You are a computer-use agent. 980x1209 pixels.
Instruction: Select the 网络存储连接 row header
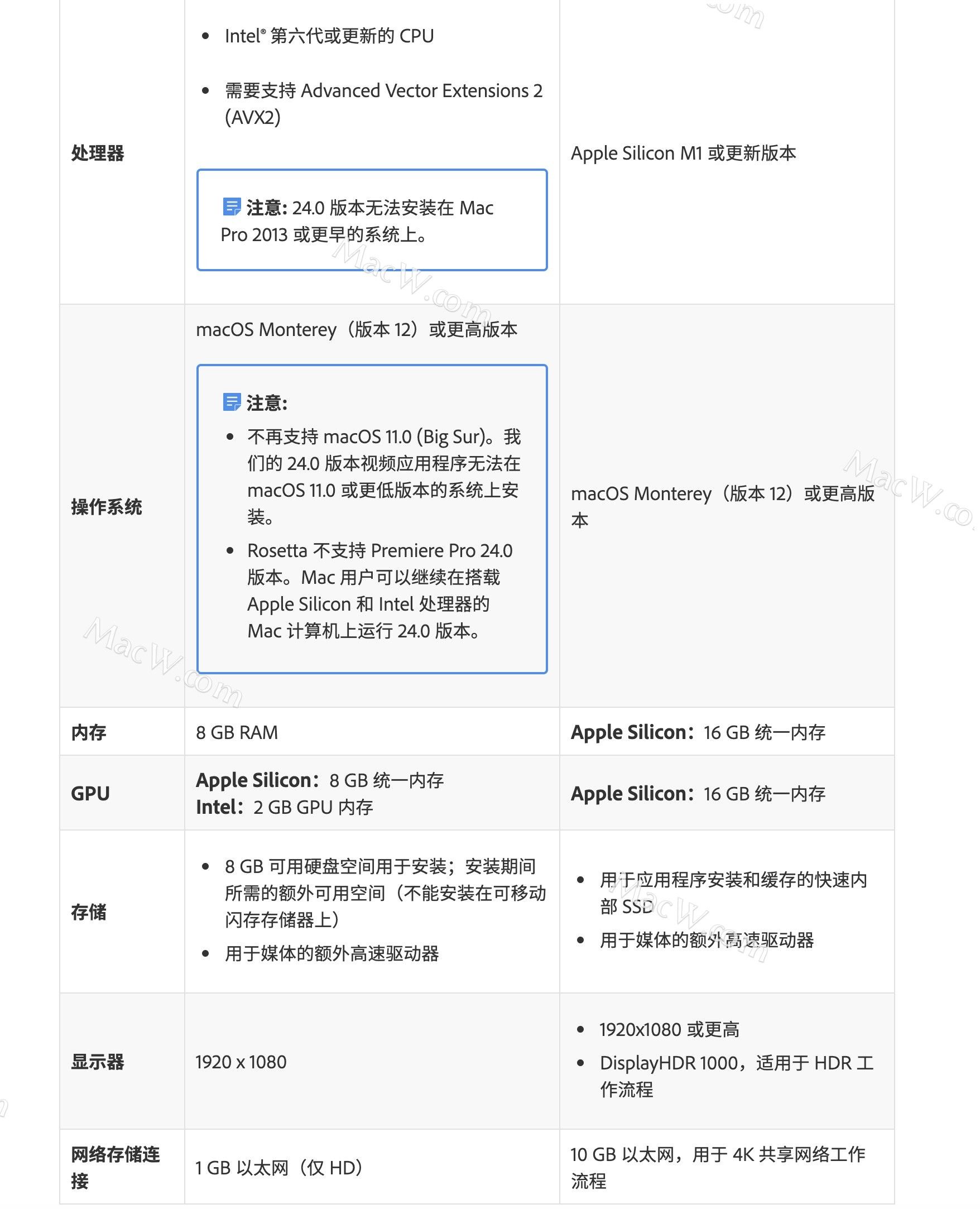tap(116, 1167)
